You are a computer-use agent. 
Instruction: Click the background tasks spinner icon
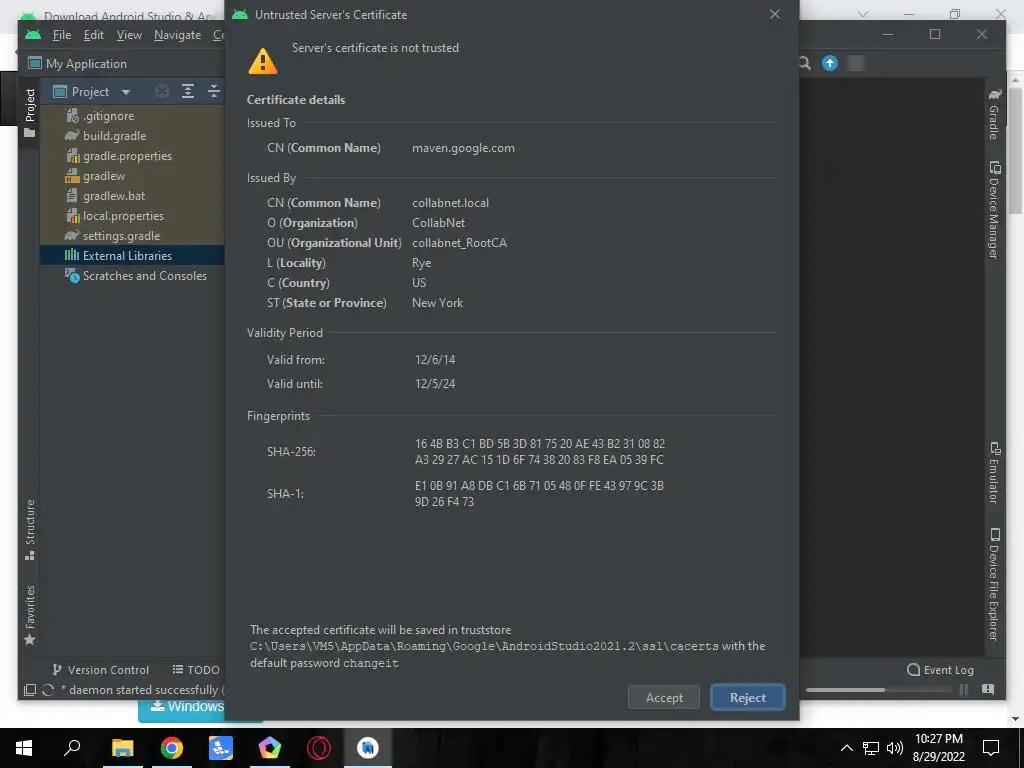coord(48,690)
